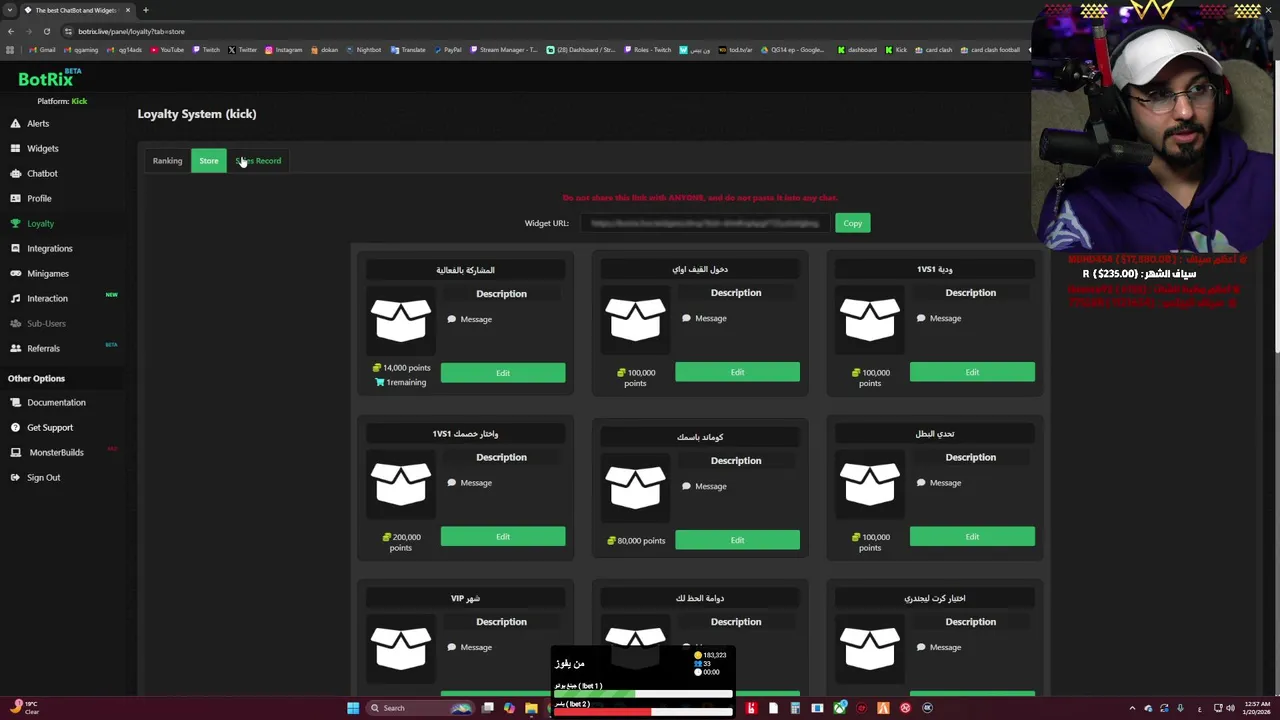Edit the كوماند باسمك store item
Image resolution: width=1280 pixels, height=720 pixels.
tap(737, 540)
